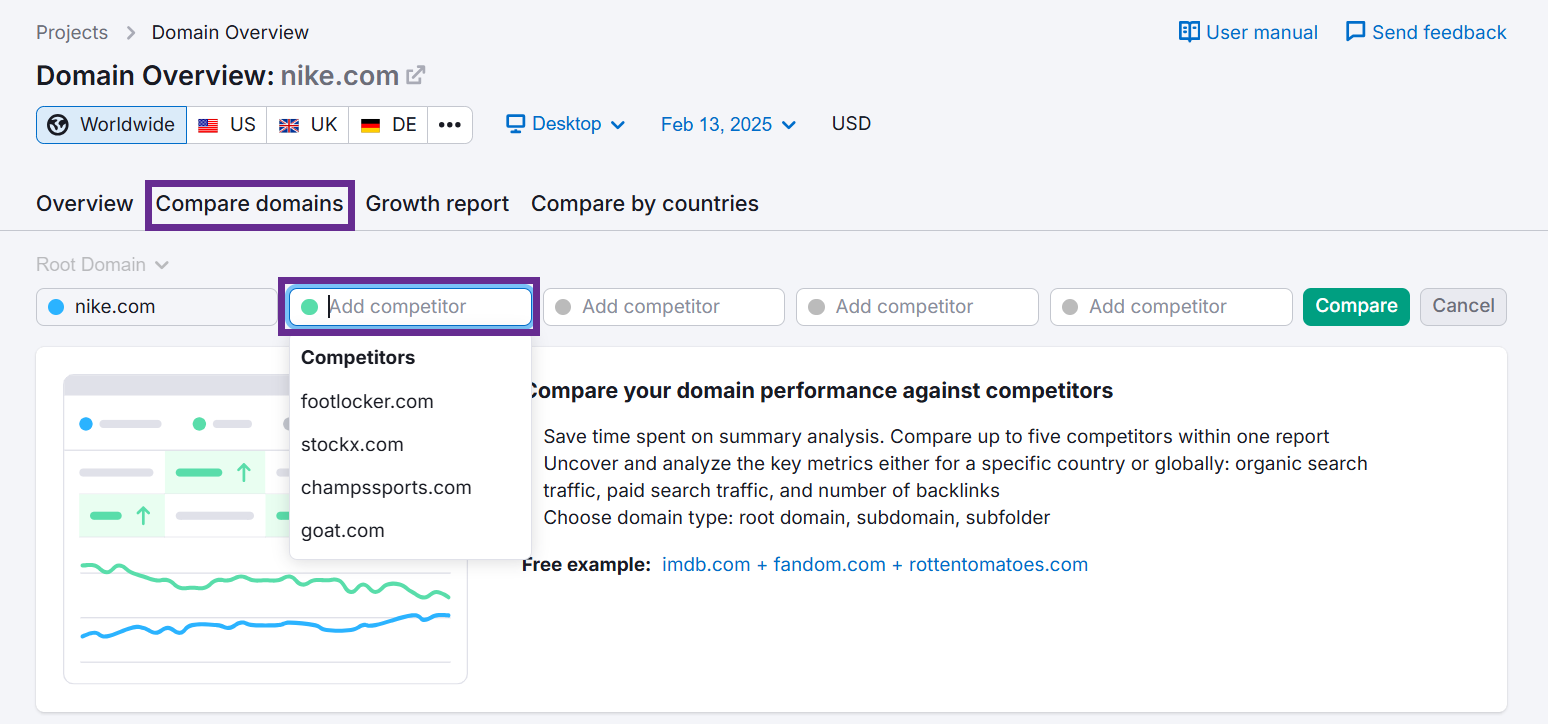Click the 'Choose domain type' text line
The height and width of the screenshot is (724, 1548).
[x=797, y=518]
